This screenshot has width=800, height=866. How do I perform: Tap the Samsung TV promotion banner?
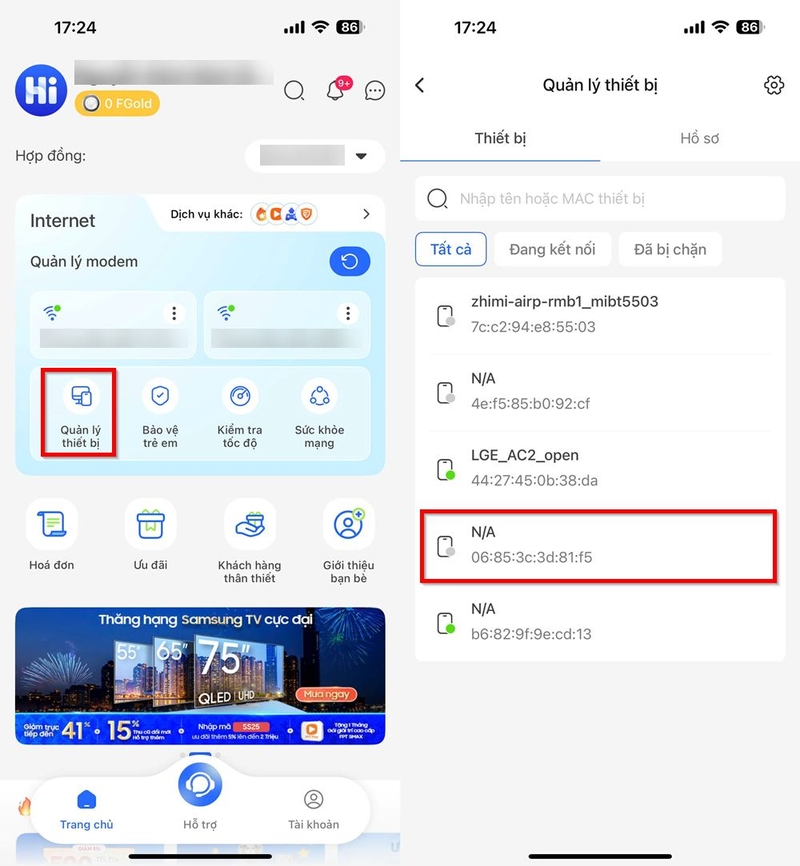click(x=200, y=675)
